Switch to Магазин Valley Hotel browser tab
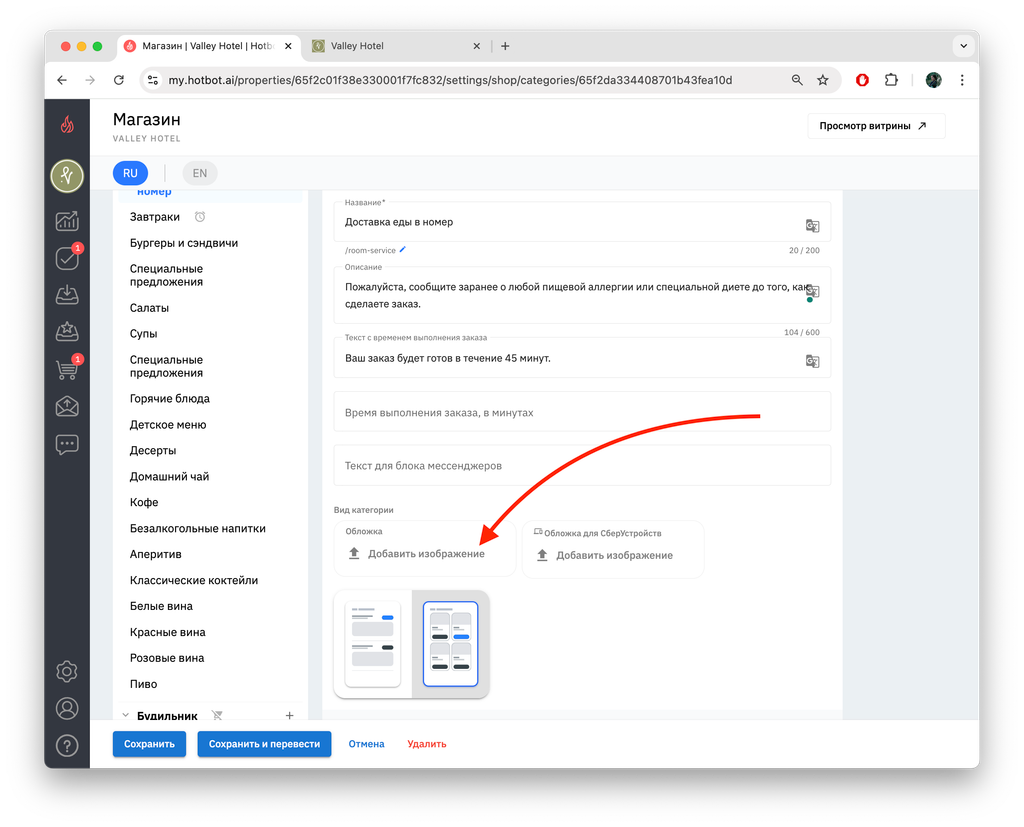1024x827 pixels. [x=208, y=46]
